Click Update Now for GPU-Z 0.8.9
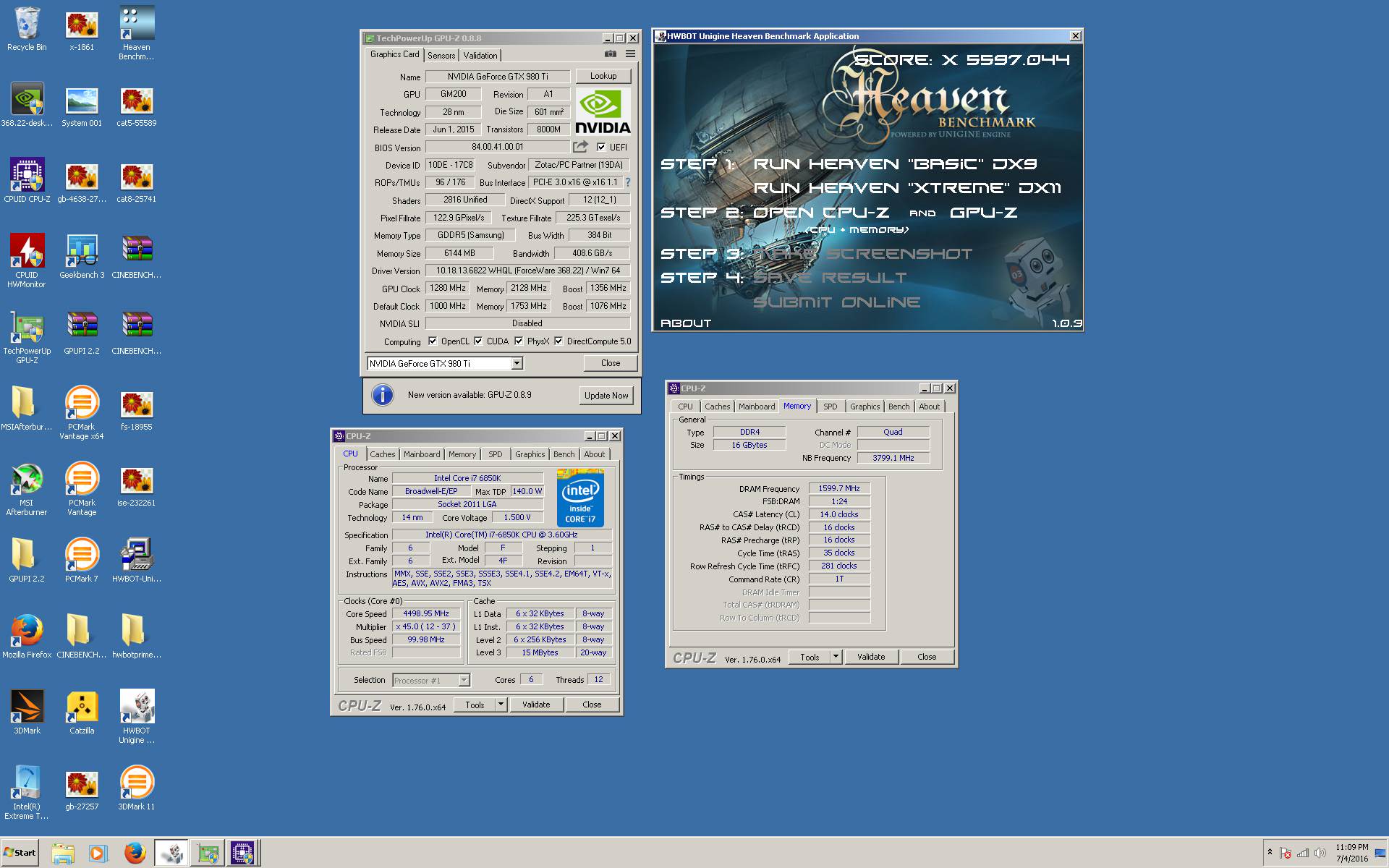1389x868 pixels. (x=607, y=396)
